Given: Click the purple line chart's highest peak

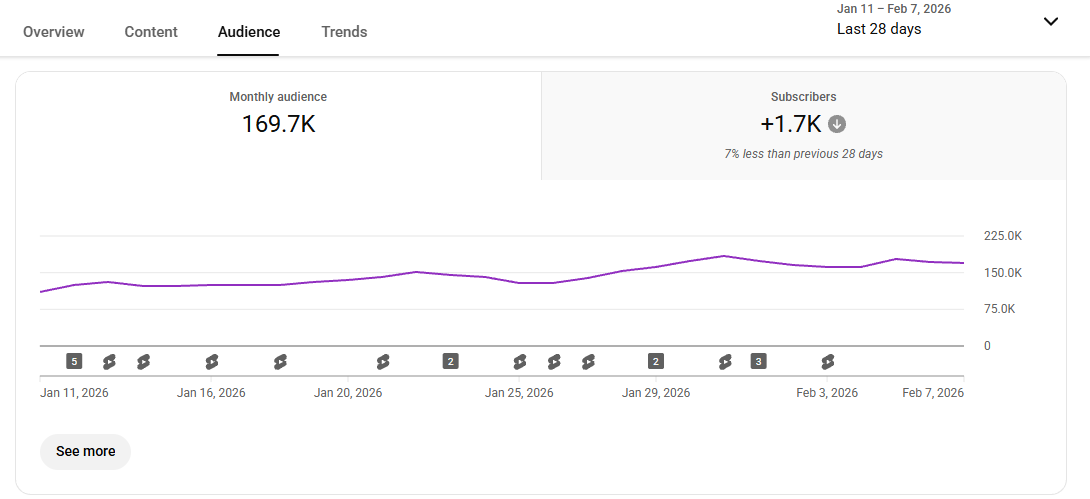Looking at the screenshot, I should [724, 256].
